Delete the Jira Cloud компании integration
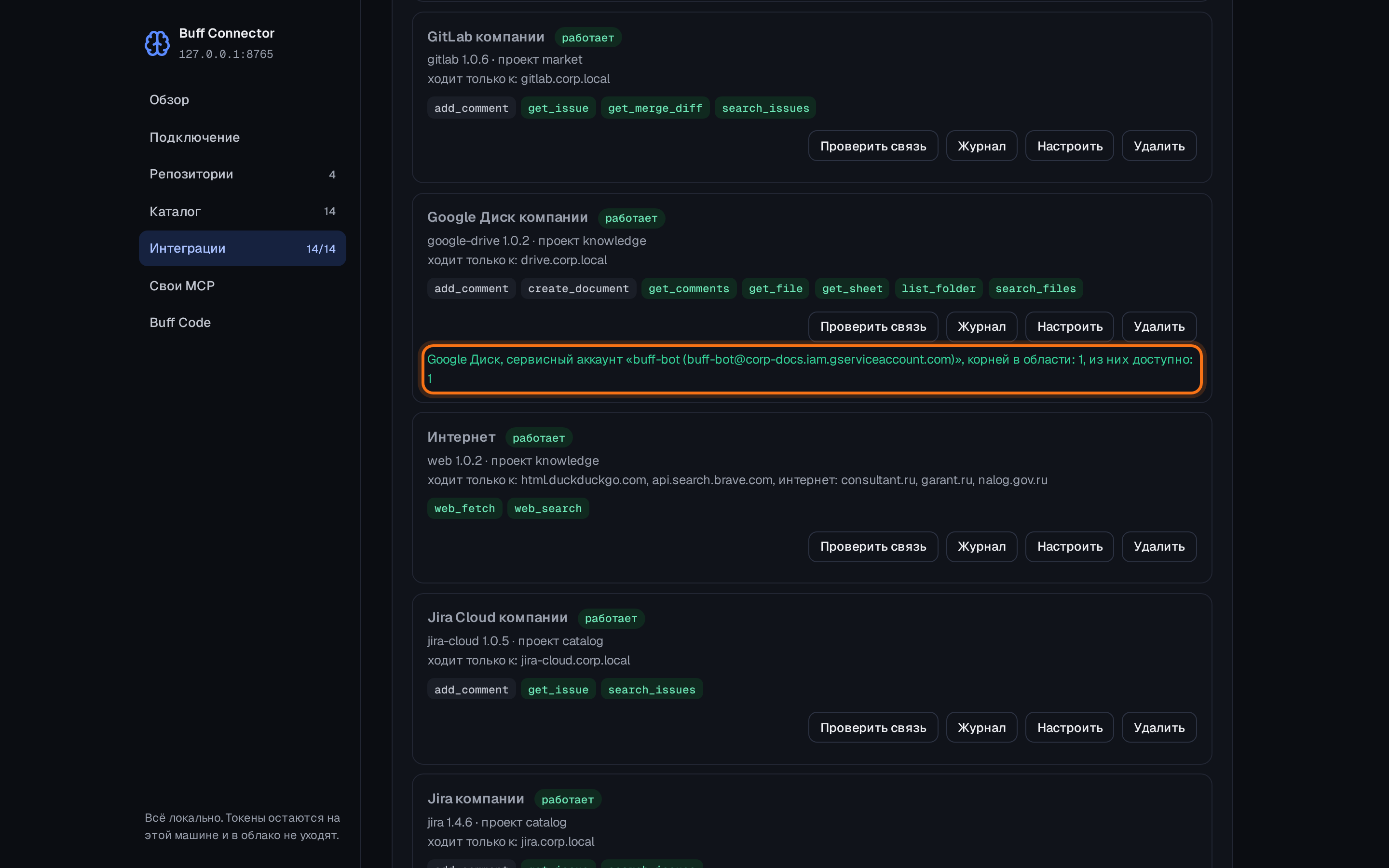The width and height of the screenshot is (1389, 868). (x=1159, y=727)
